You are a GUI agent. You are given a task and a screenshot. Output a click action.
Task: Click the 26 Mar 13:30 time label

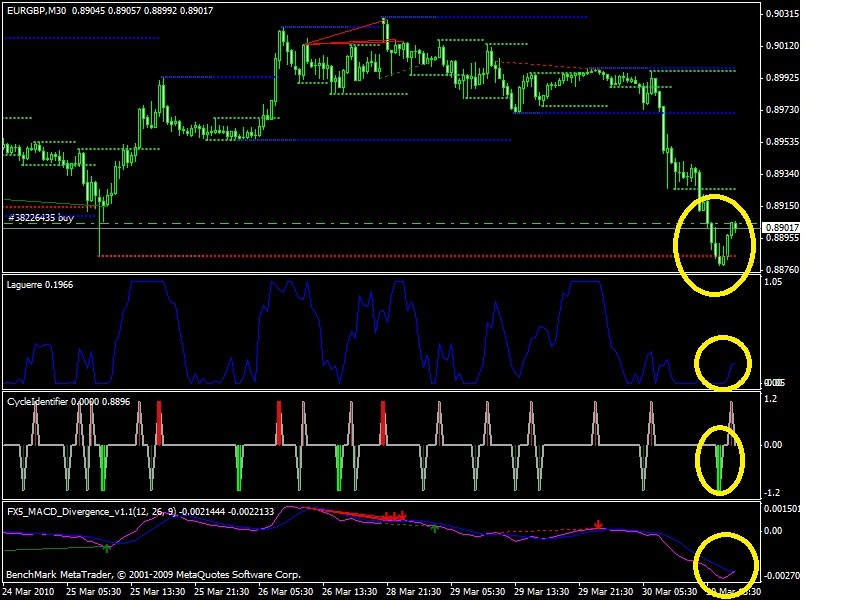coord(349,591)
